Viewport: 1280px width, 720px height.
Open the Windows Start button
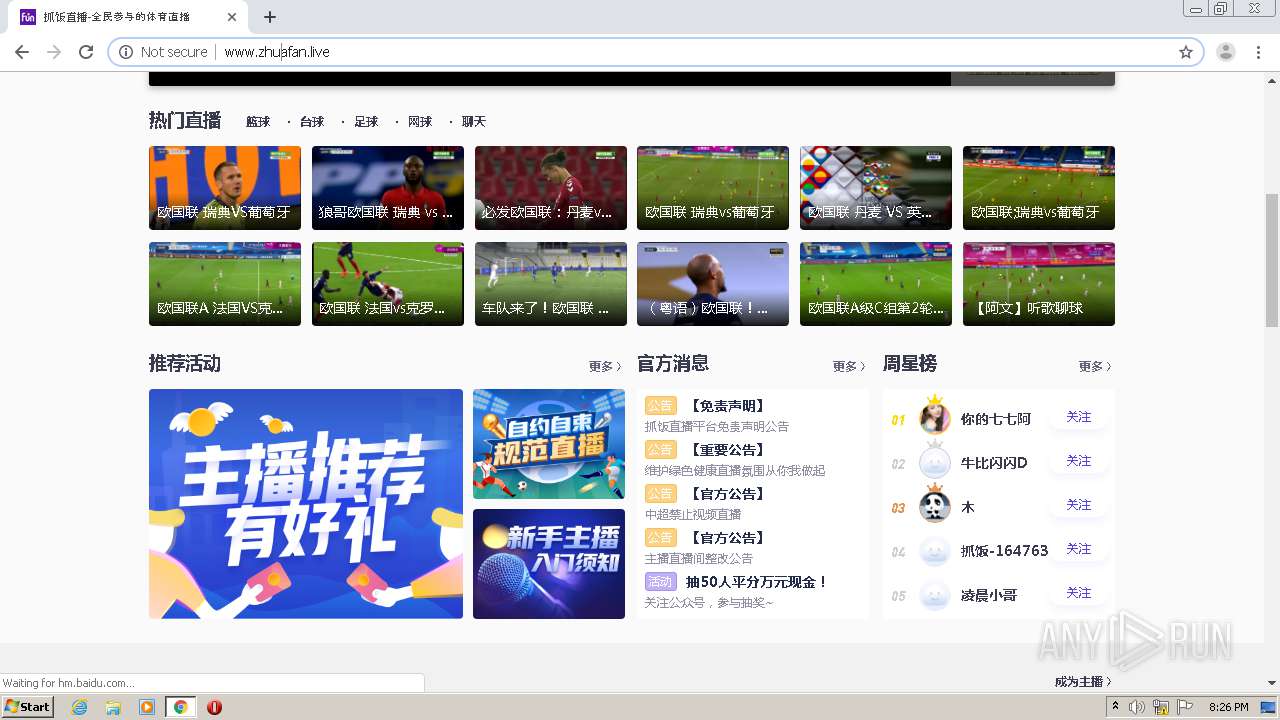28,707
